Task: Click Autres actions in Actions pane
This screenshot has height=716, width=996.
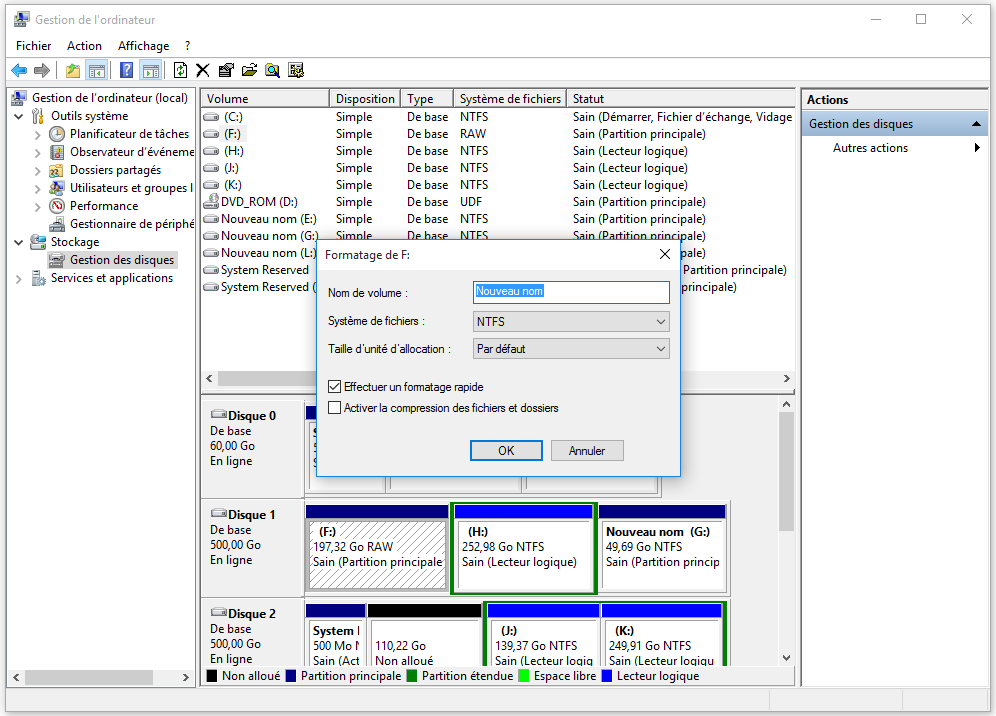Action: (x=870, y=147)
